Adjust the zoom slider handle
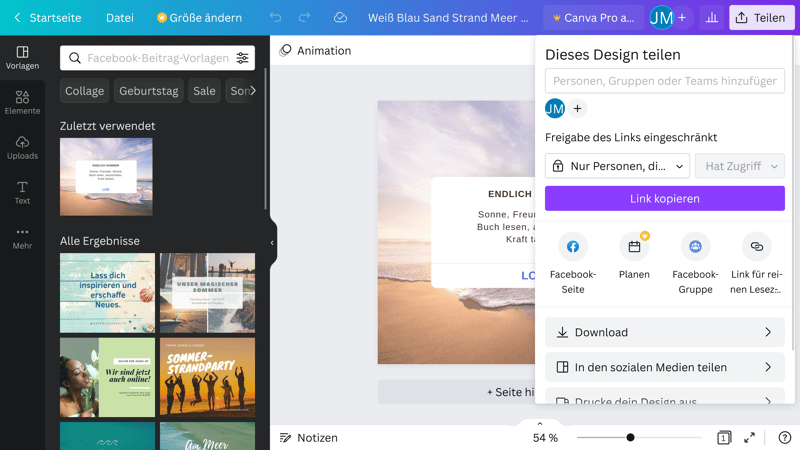This screenshot has width=800, height=450. (630, 438)
